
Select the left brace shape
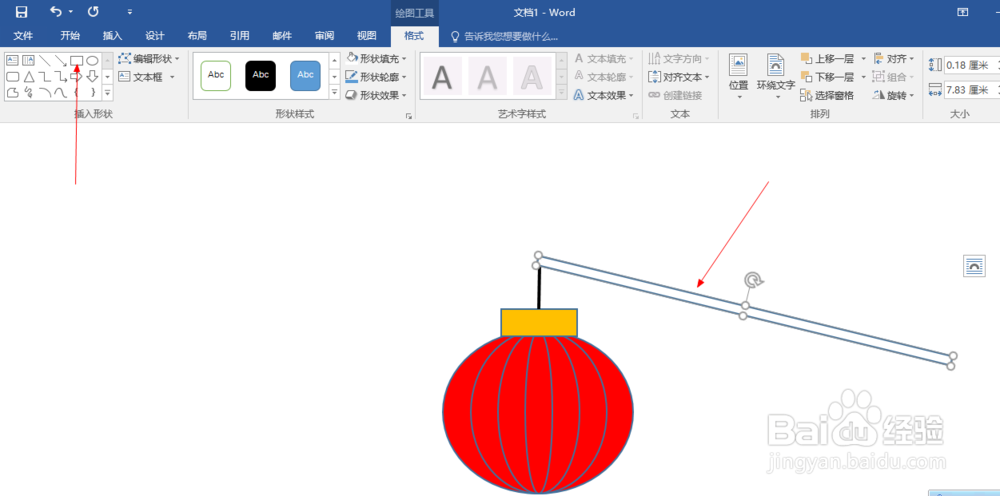[x=77, y=92]
